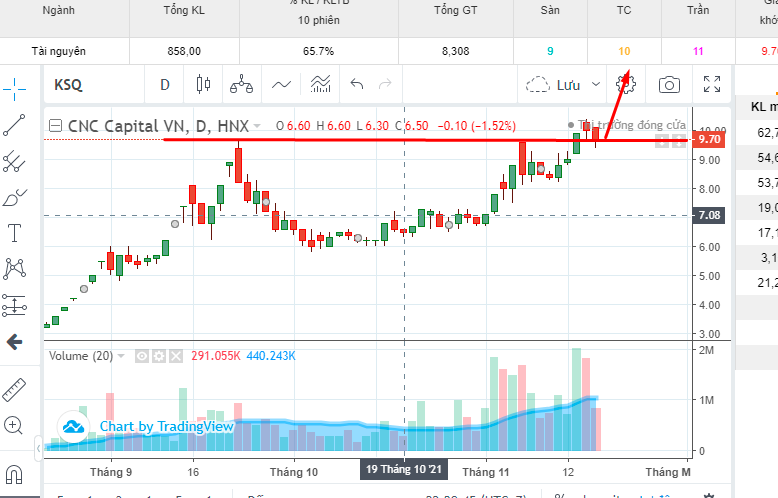Open the candlestick chart style selector
Viewport: 778px width, 498px height.
(x=203, y=84)
